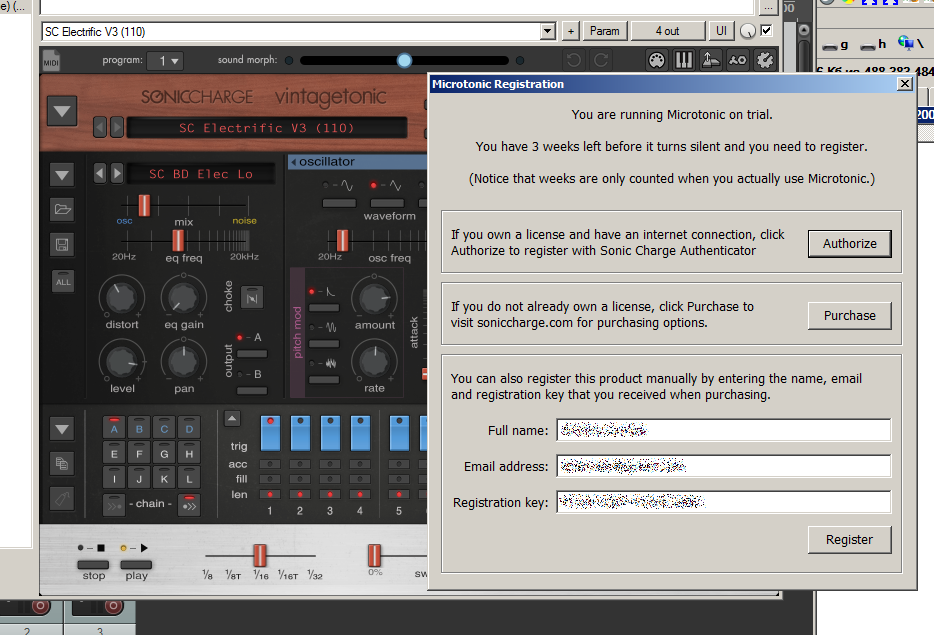This screenshot has width=934, height=635.
Task: Click the plus button beside preset dropdown
Action: pos(571,31)
